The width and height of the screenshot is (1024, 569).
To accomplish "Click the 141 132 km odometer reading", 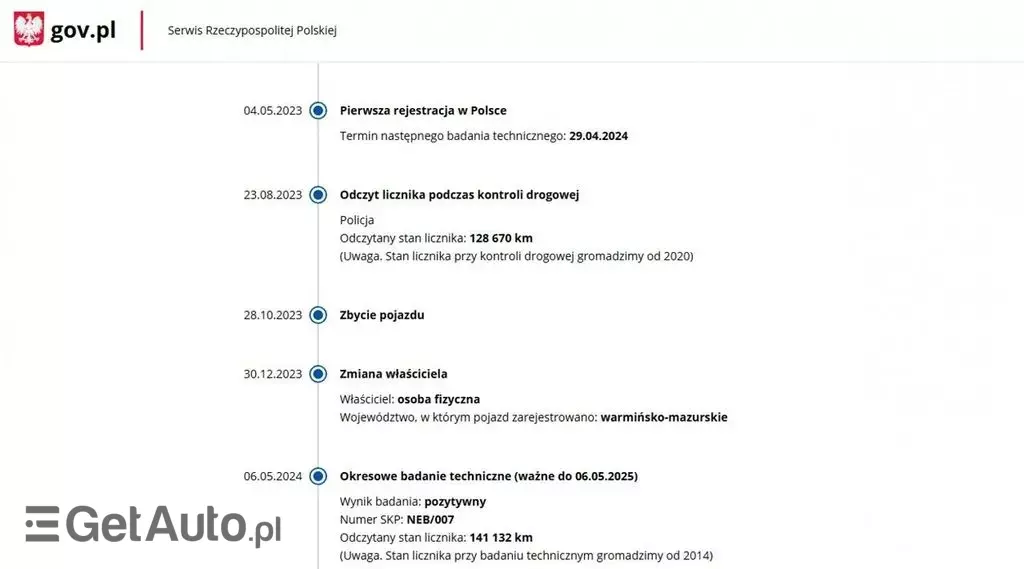I will point(501,537).
